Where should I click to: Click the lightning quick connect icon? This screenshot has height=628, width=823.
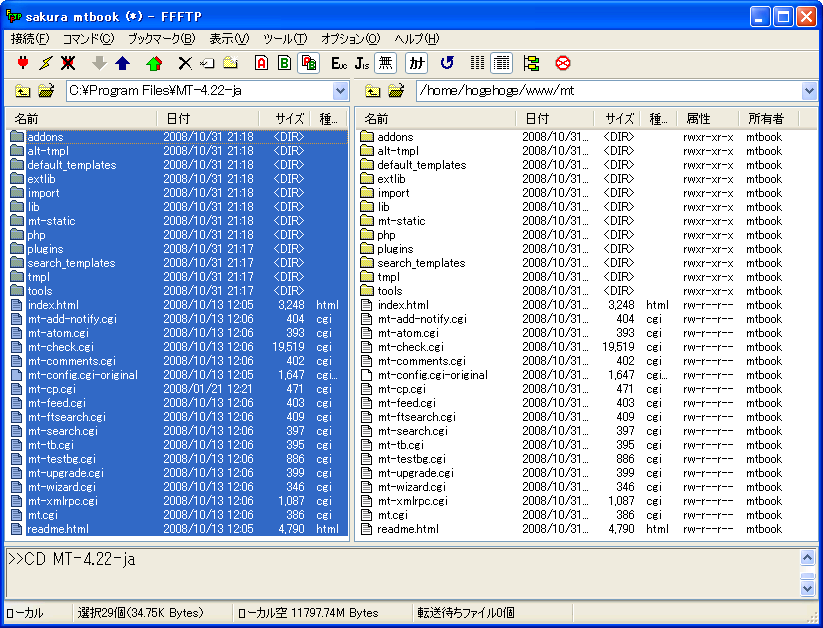[46, 63]
